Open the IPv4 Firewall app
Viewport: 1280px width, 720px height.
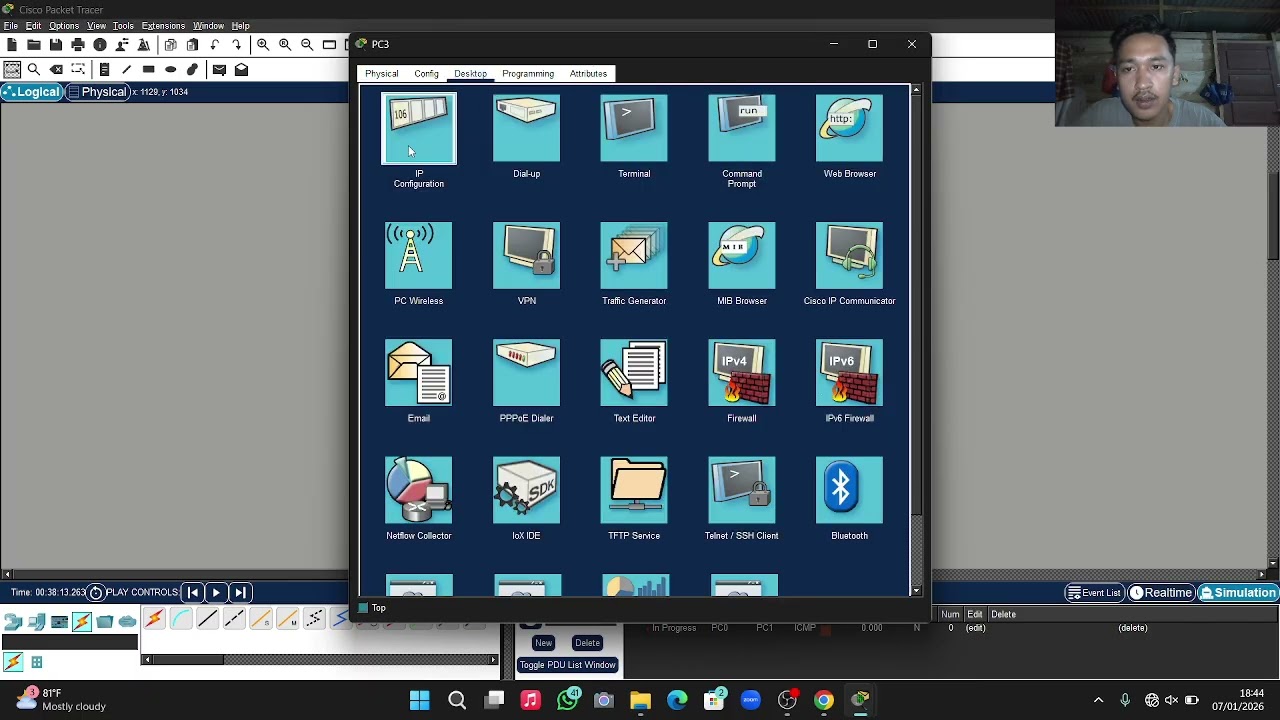coord(742,373)
